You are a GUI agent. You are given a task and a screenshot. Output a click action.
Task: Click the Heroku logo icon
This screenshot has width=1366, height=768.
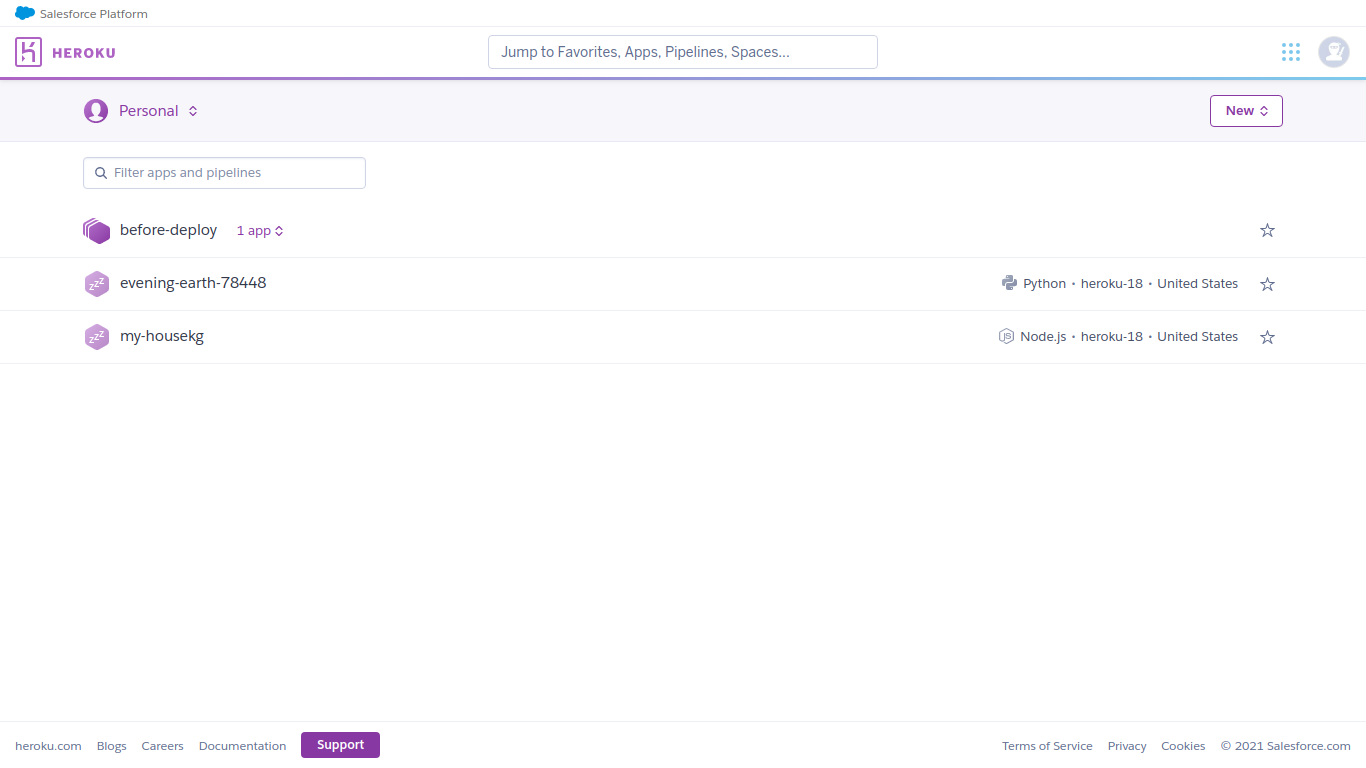coord(28,52)
